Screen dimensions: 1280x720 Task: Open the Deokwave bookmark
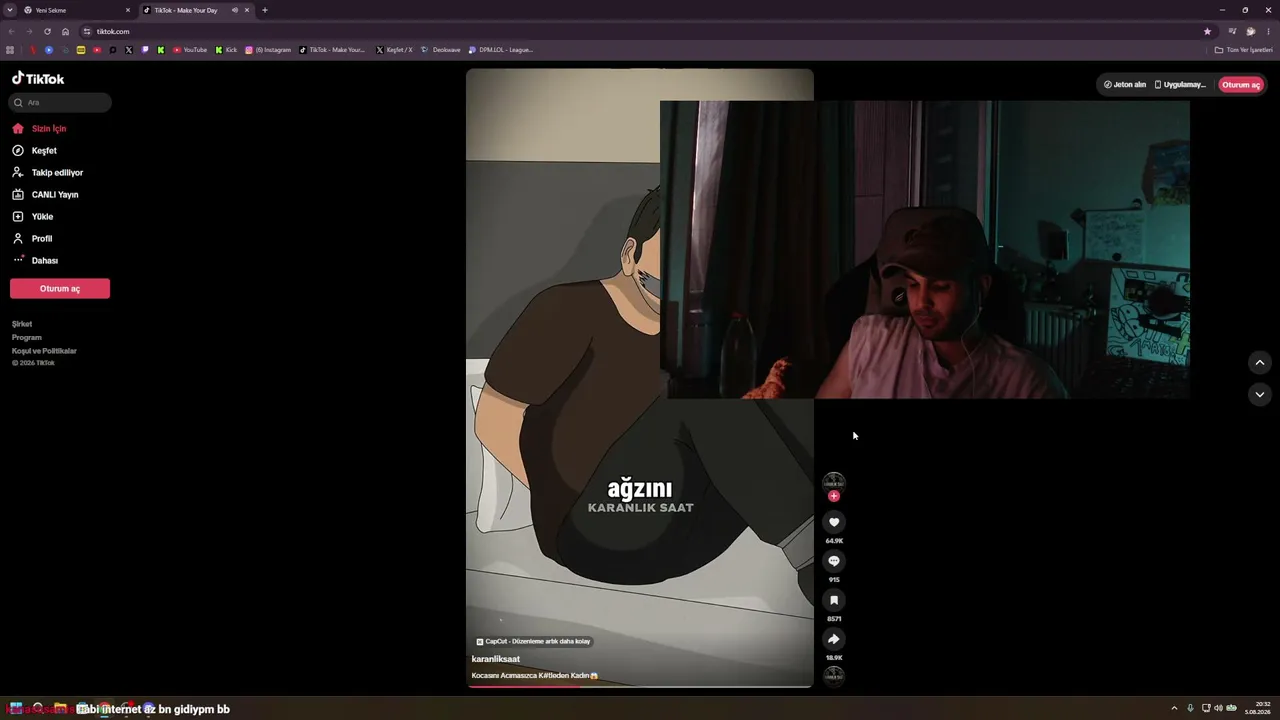tap(441, 50)
